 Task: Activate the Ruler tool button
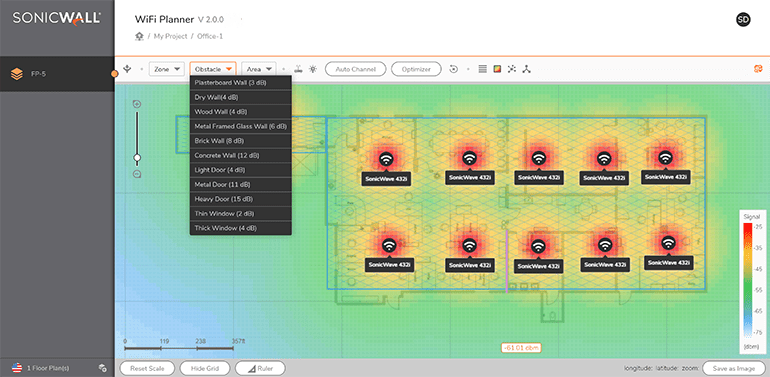pos(260,368)
